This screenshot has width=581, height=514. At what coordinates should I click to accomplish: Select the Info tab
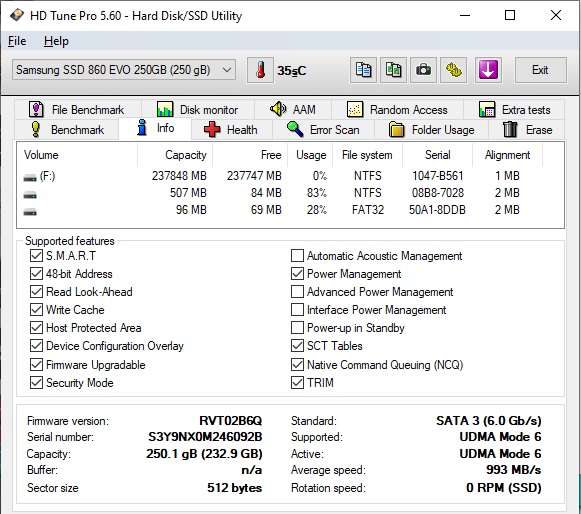(155, 128)
